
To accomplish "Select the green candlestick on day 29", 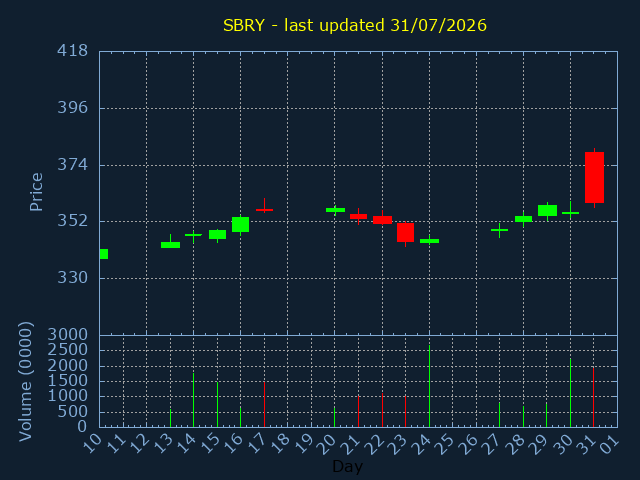I will coord(547,211).
